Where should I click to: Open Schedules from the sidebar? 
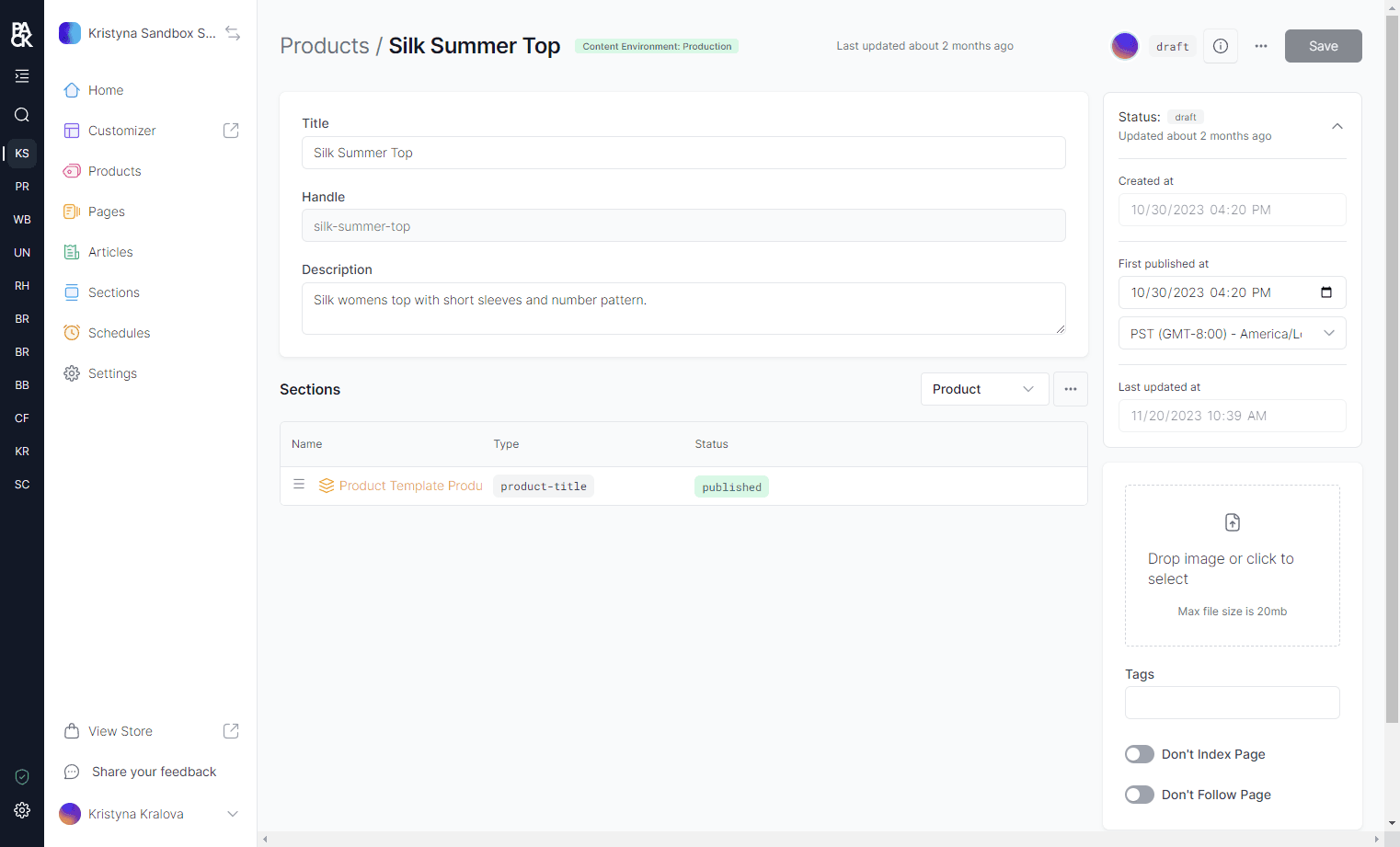(119, 333)
